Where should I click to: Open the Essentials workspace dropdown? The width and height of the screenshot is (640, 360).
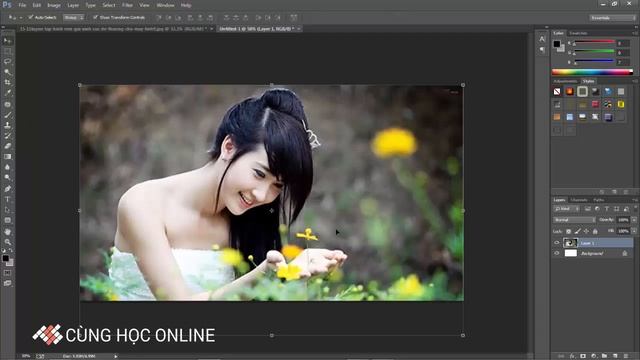pos(612,18)
